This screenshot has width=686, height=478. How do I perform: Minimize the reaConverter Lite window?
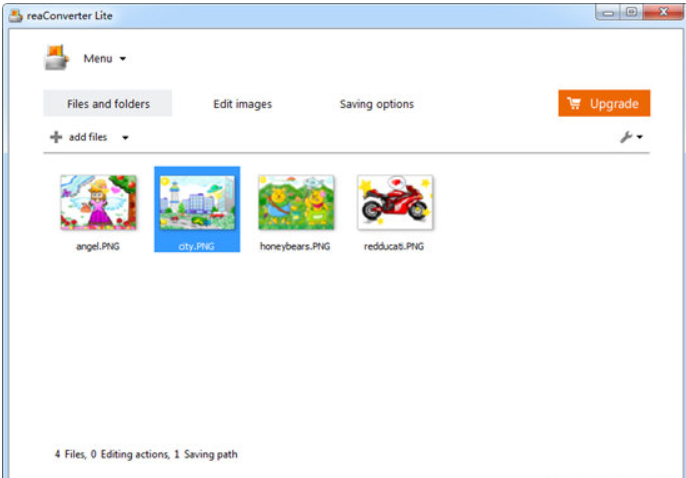tap(608, 13)
